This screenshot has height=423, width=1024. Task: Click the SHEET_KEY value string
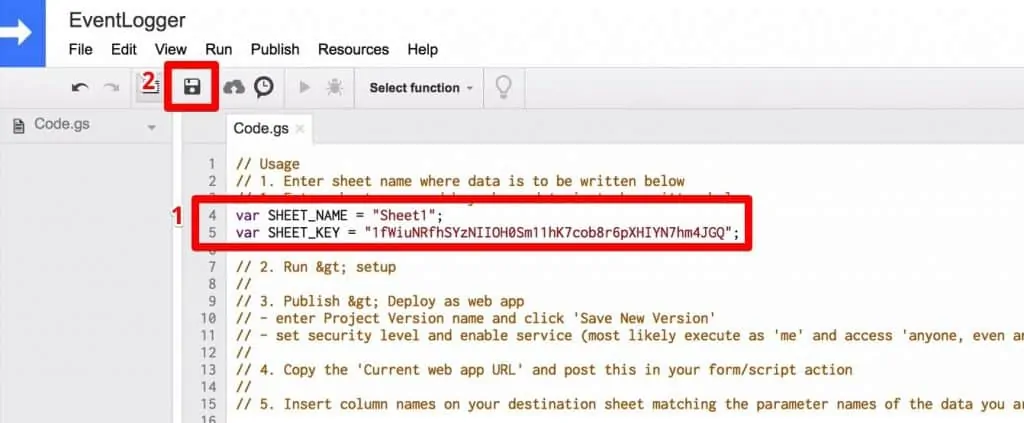[x=549, y=232]
